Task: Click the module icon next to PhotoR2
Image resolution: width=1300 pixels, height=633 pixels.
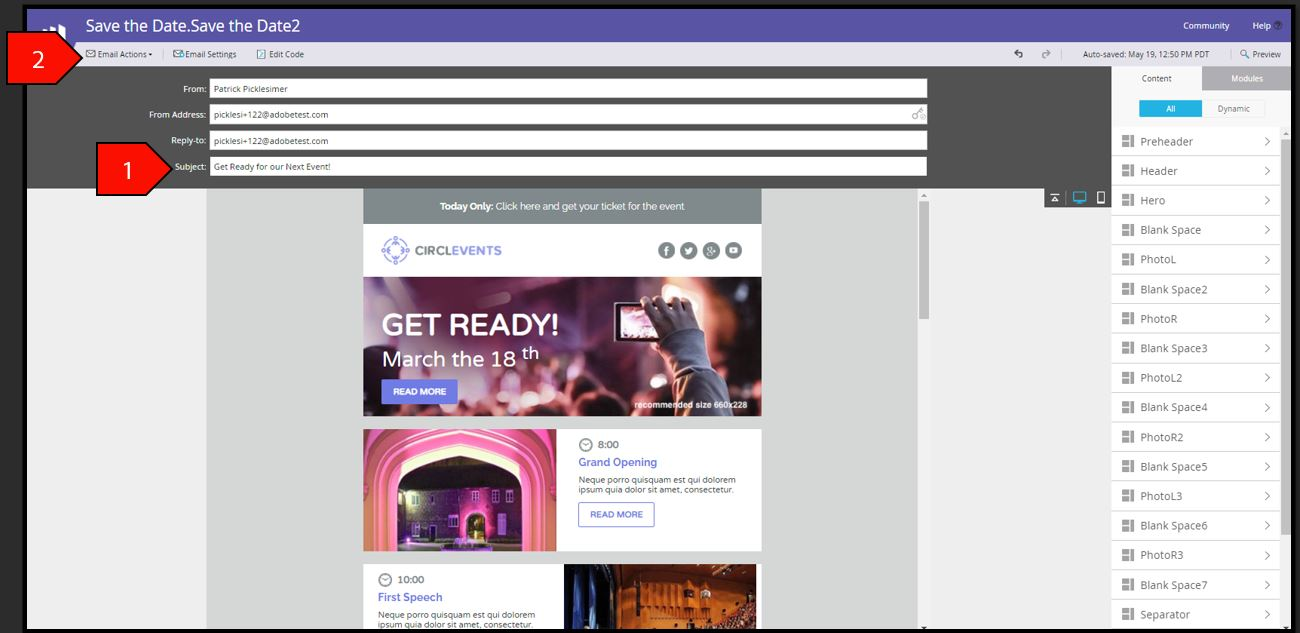Action: coord(1128,438)
